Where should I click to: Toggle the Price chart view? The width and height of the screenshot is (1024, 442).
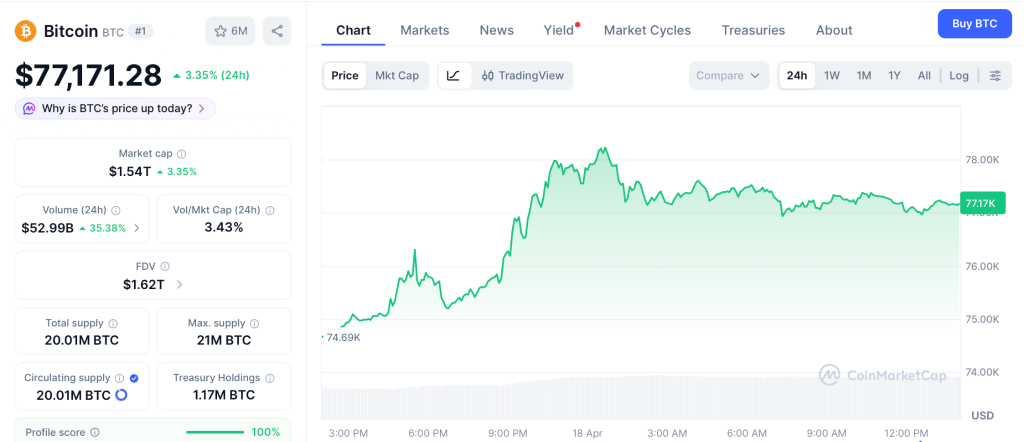(345, 75)
